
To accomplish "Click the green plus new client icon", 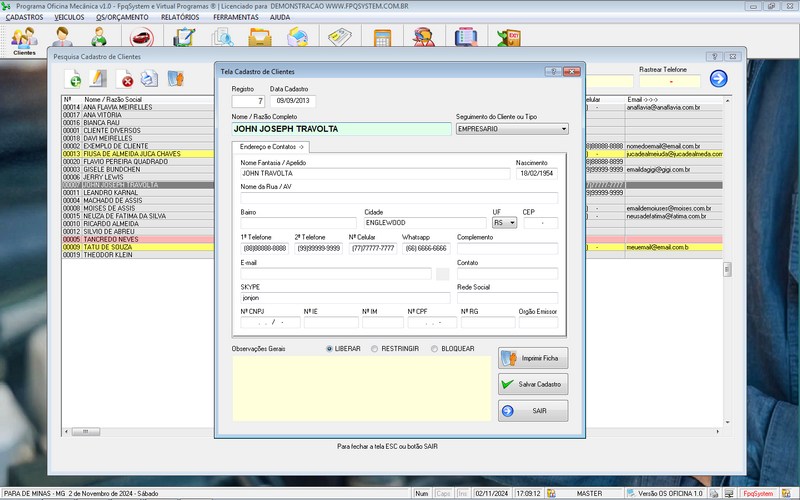I will coord(74,80).
